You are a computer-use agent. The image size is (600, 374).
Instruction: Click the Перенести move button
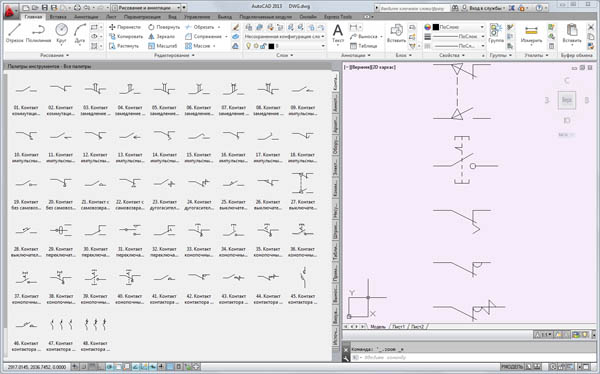click(x=125, y=27)
